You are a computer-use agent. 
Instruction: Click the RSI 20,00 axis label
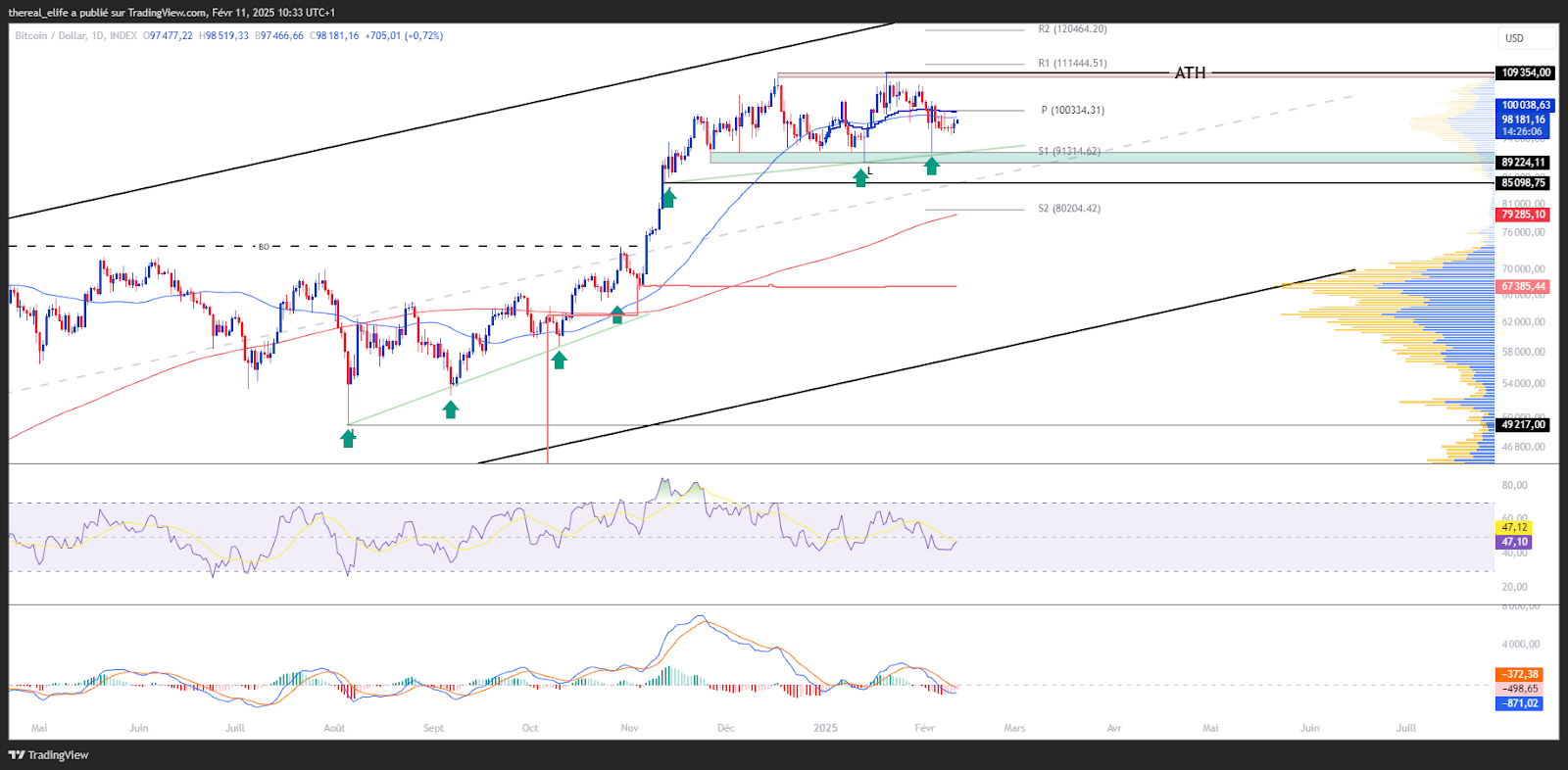click(1515, 587)
